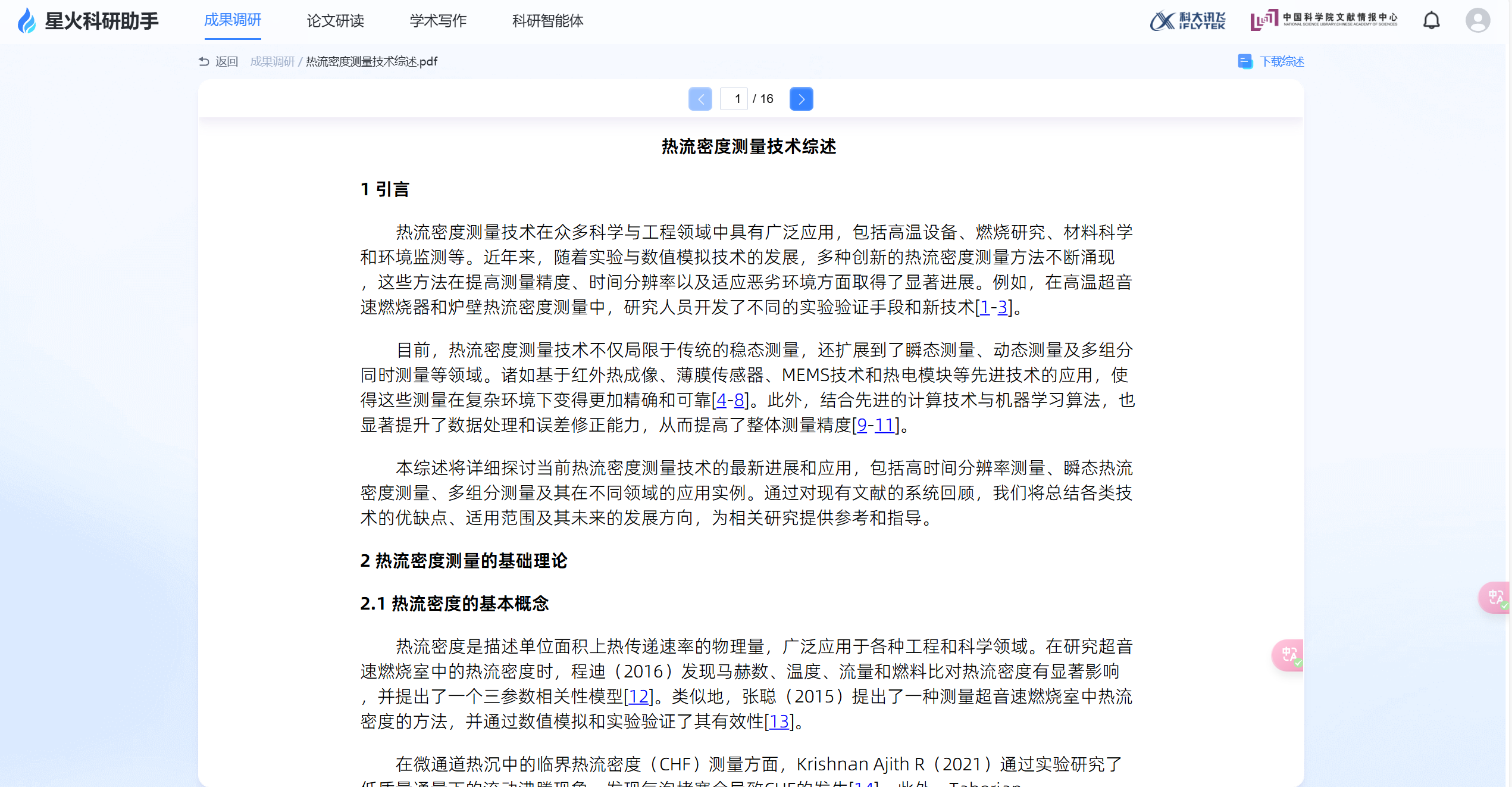This screenshot has width=1512, height=787.
Task: Click the iFLYTEK 科大讯飞 logo
Action: (1188, 21)
